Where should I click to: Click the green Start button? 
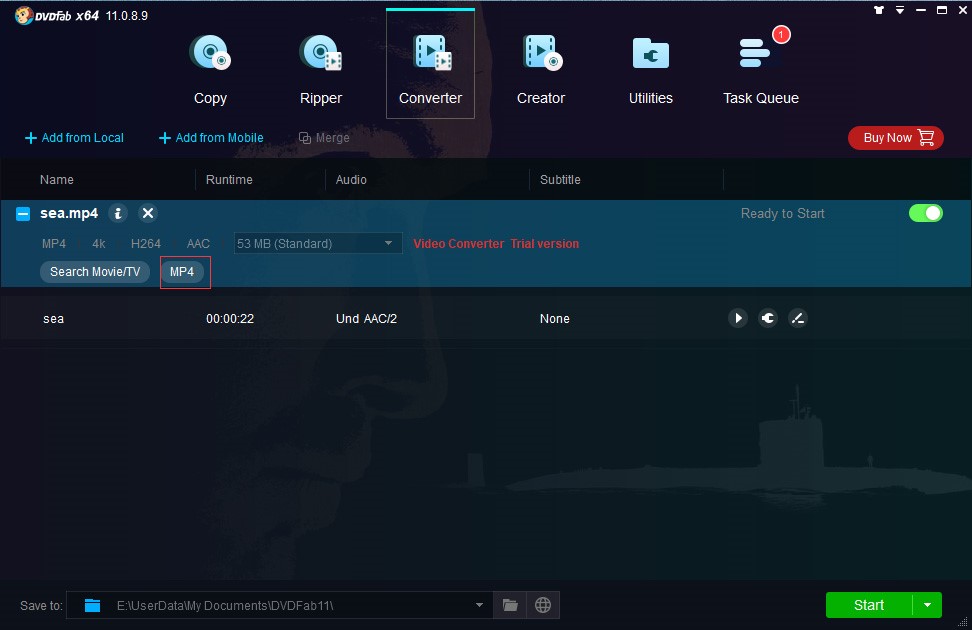click(869, 605)
